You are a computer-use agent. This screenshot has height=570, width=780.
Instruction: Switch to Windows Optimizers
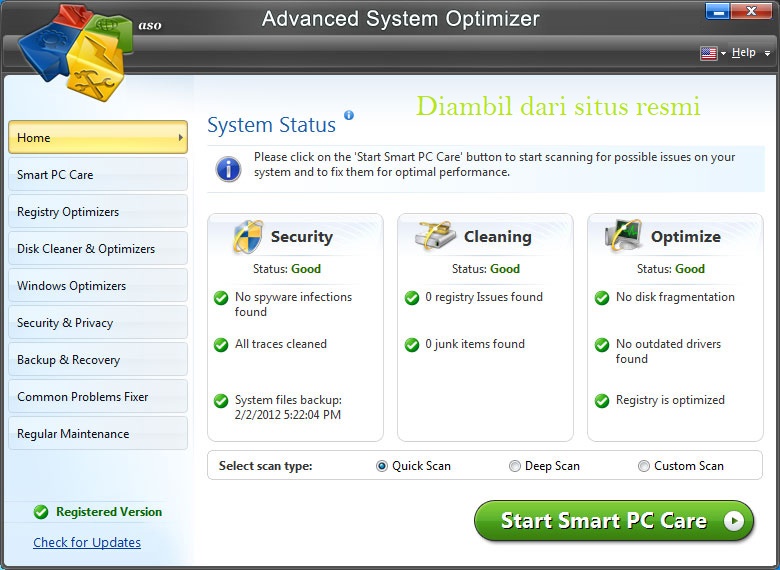[x=98, y=285]
